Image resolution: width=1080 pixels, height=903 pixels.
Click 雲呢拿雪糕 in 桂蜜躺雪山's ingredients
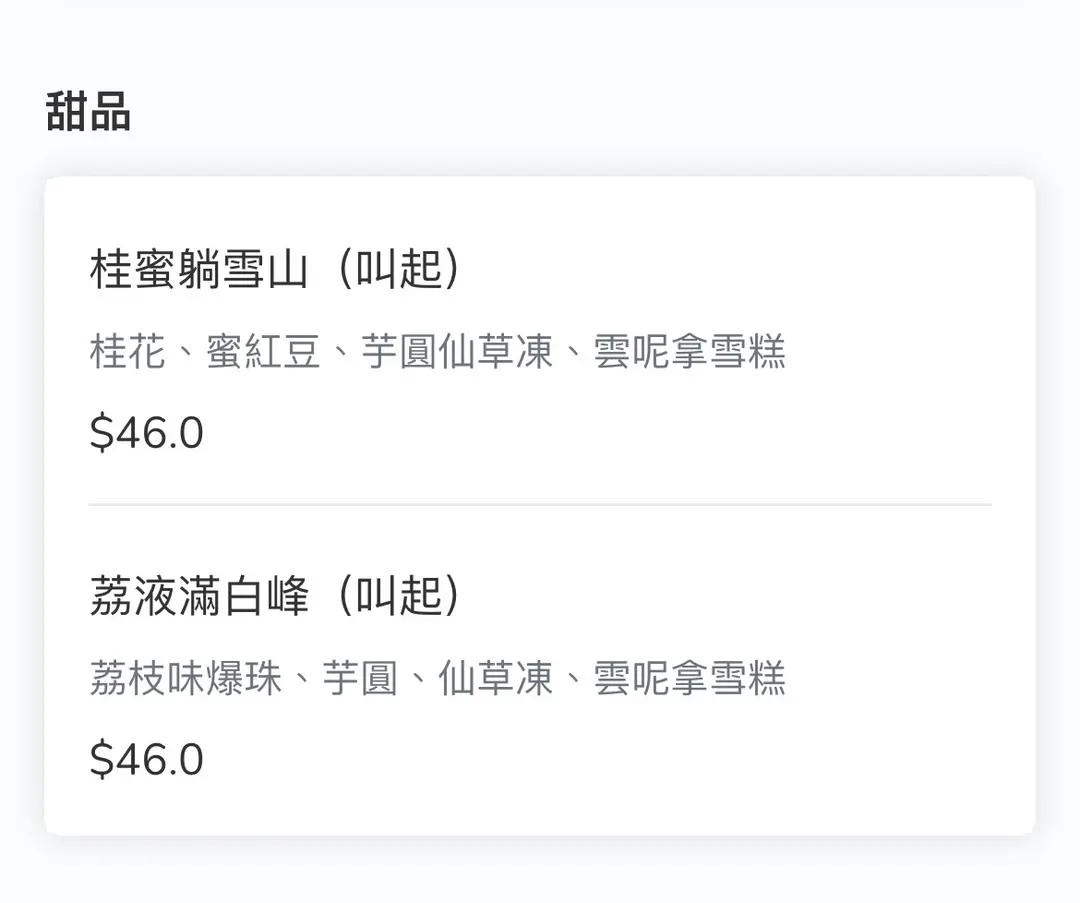[690, 352]
